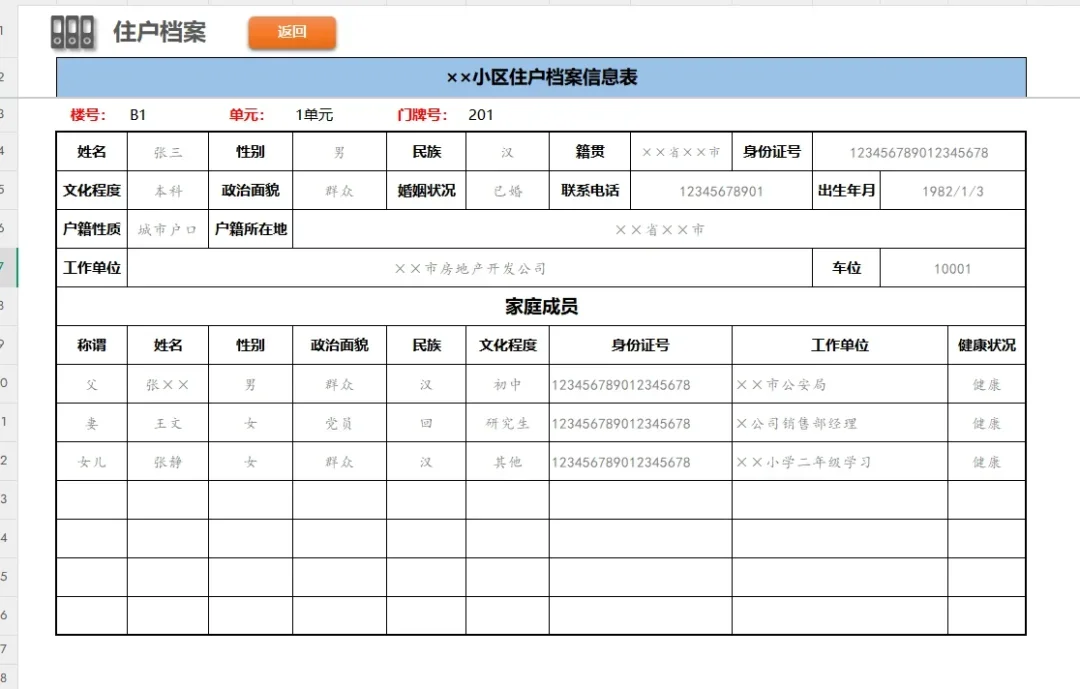
Task: Click the work unit ×公司销售部经理
Action: 840,423
